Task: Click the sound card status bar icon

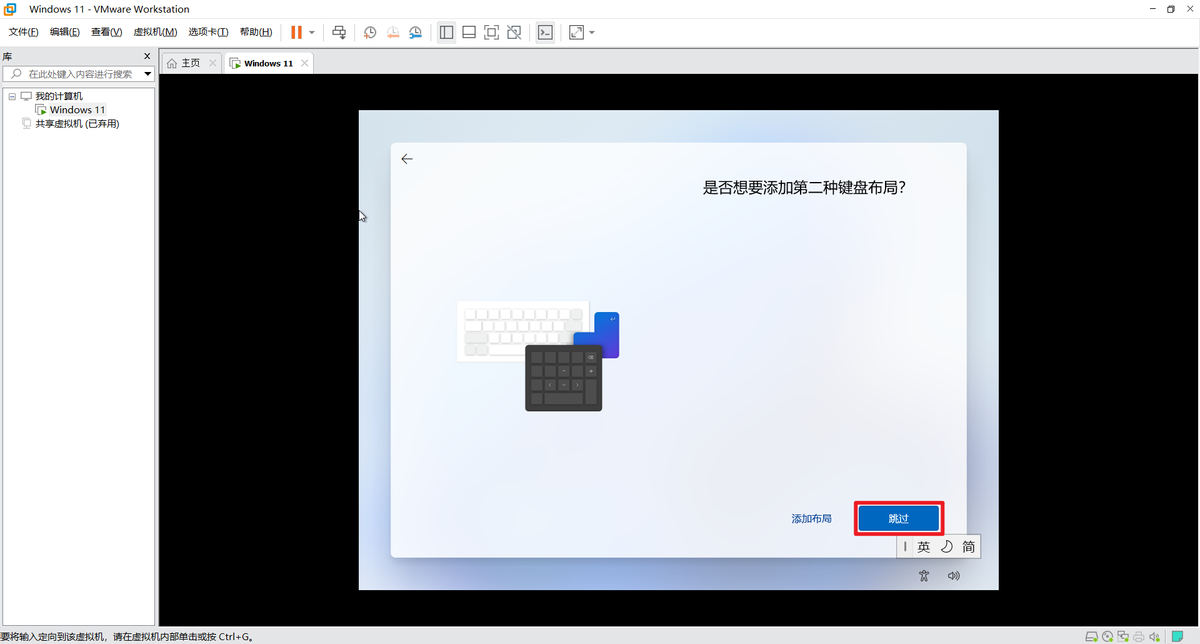Action: (x=1155, y=637)
